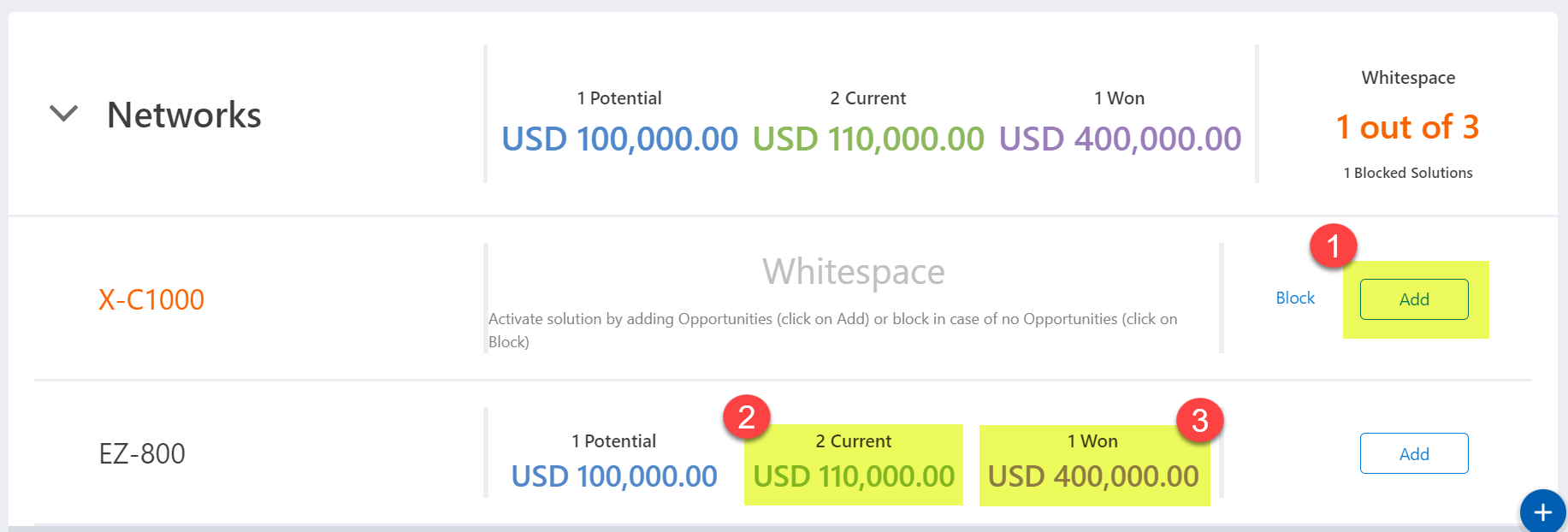The height and width of the screenshot is (532, 1568).
Task: Click the gray Whitespace title in X-C1000 row
Action: (x=853, y=272)
